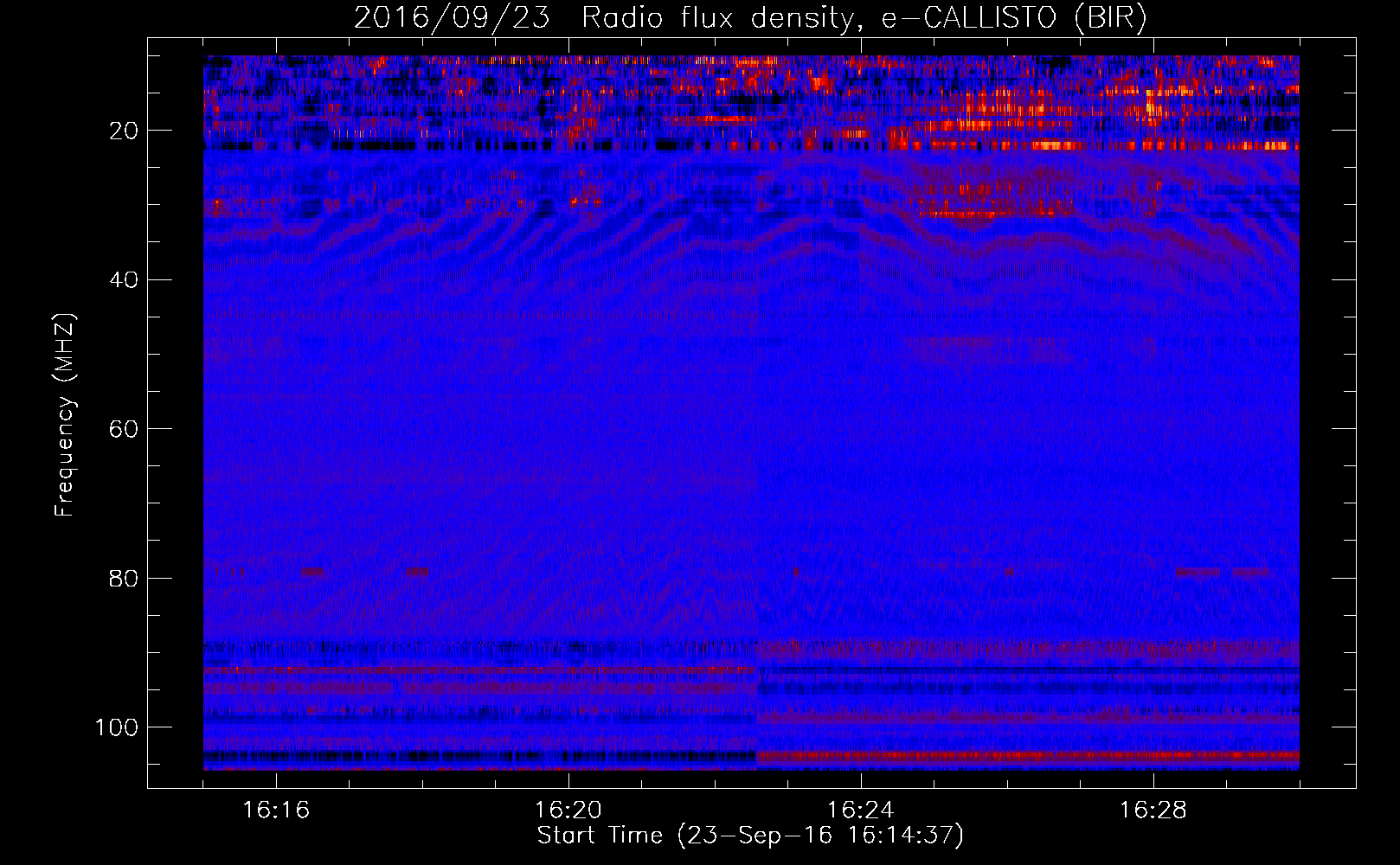Click the '20' frequency tick label
1400x865 pixels.
click(124, 131)
